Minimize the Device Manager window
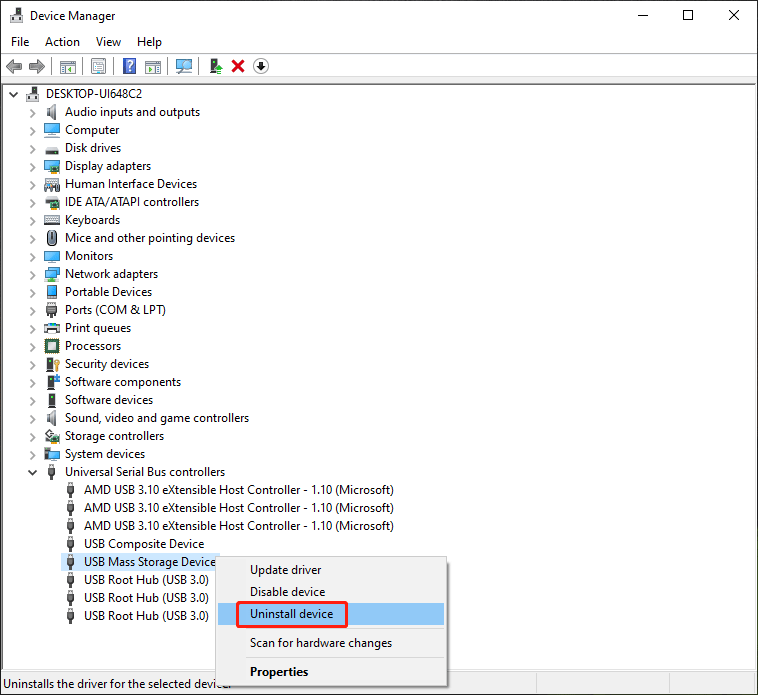Viewport: 758px width, 695px height. (x=642, y=15)
